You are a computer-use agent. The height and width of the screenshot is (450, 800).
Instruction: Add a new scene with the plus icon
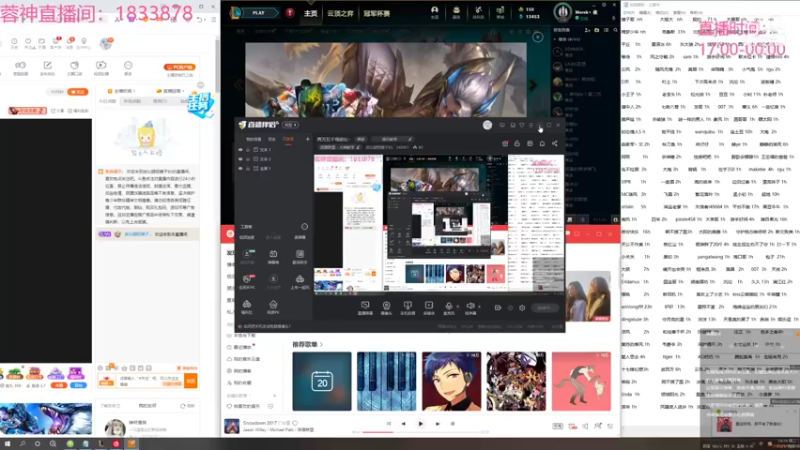(x=308, y=139)
